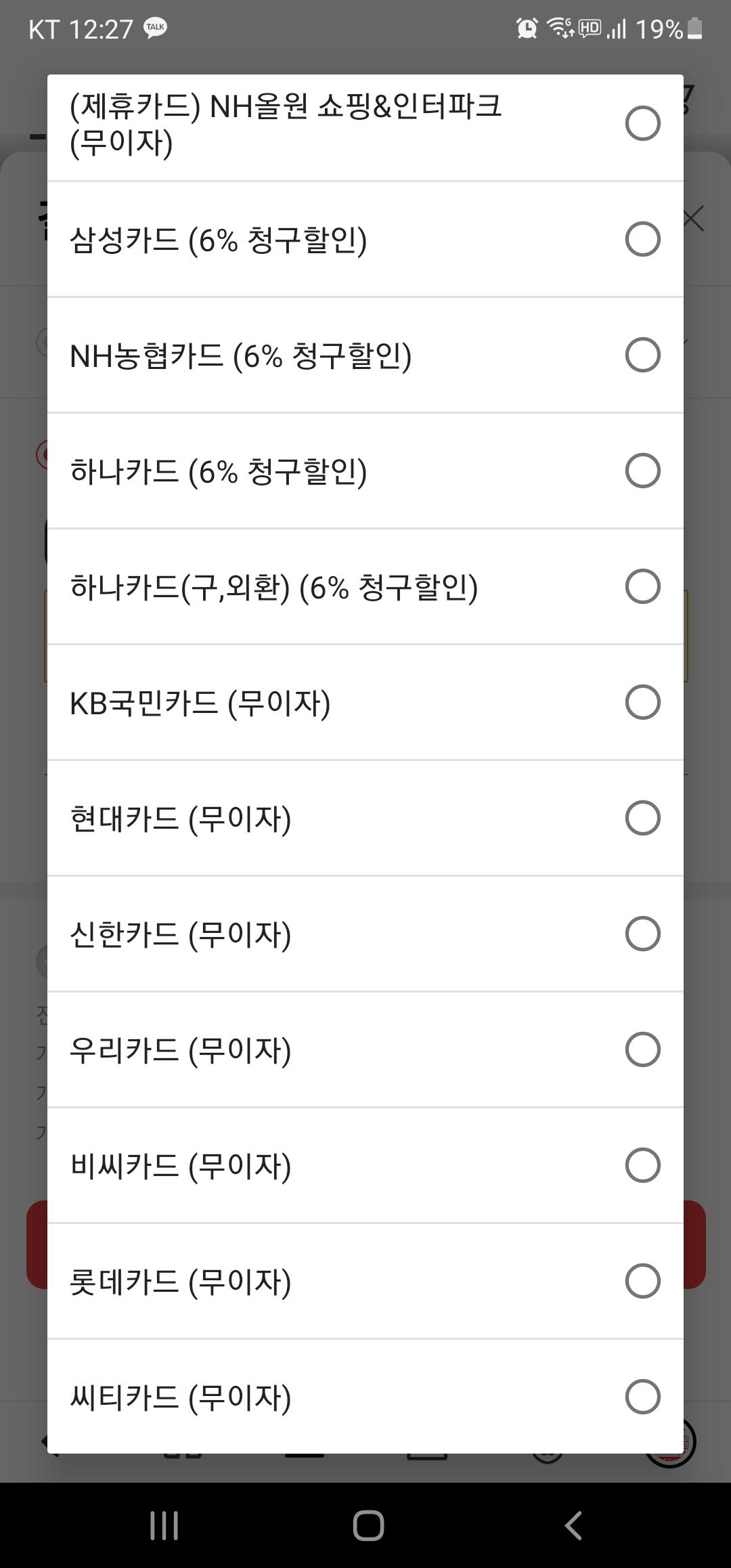Select the 롯데카드 (무이자) radio button
The image size is (731, 1568).
coord(642,1281)
